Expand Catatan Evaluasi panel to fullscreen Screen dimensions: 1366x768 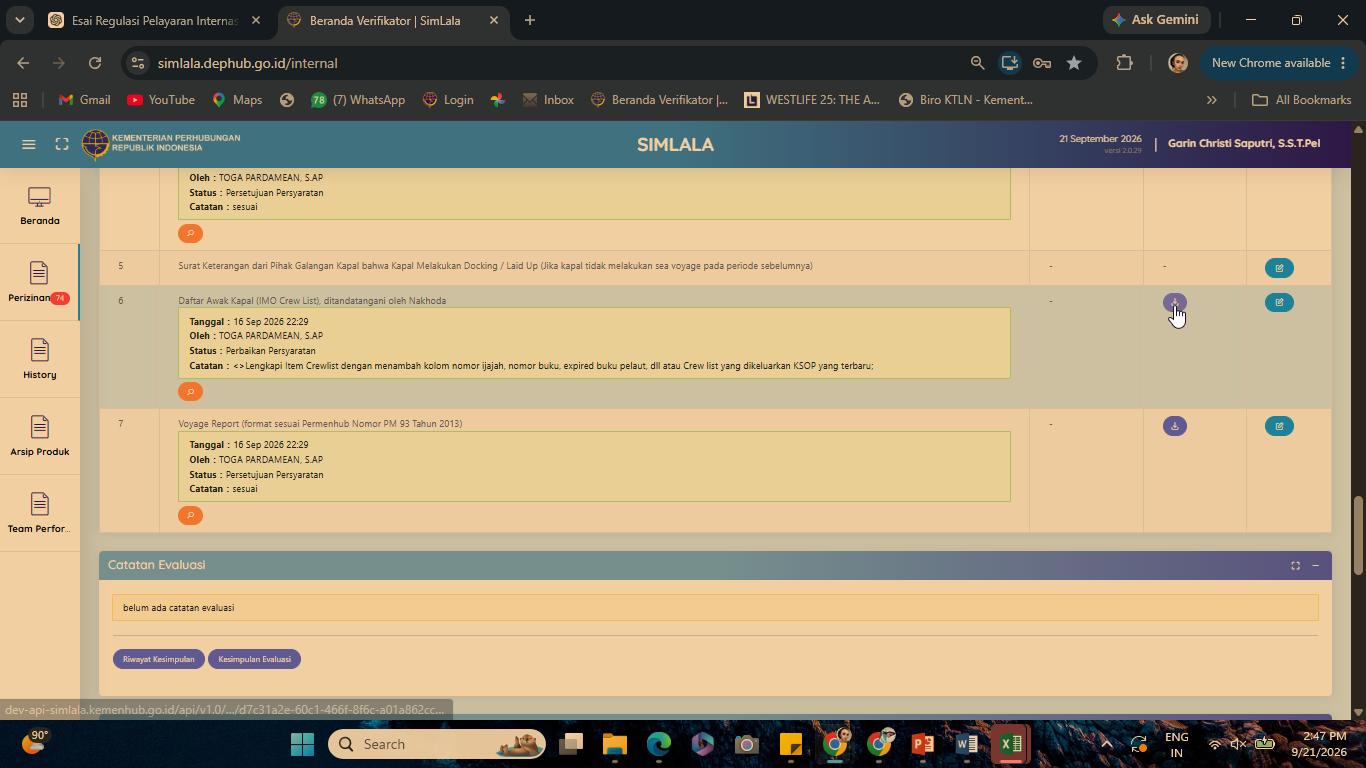point(1295,566)
